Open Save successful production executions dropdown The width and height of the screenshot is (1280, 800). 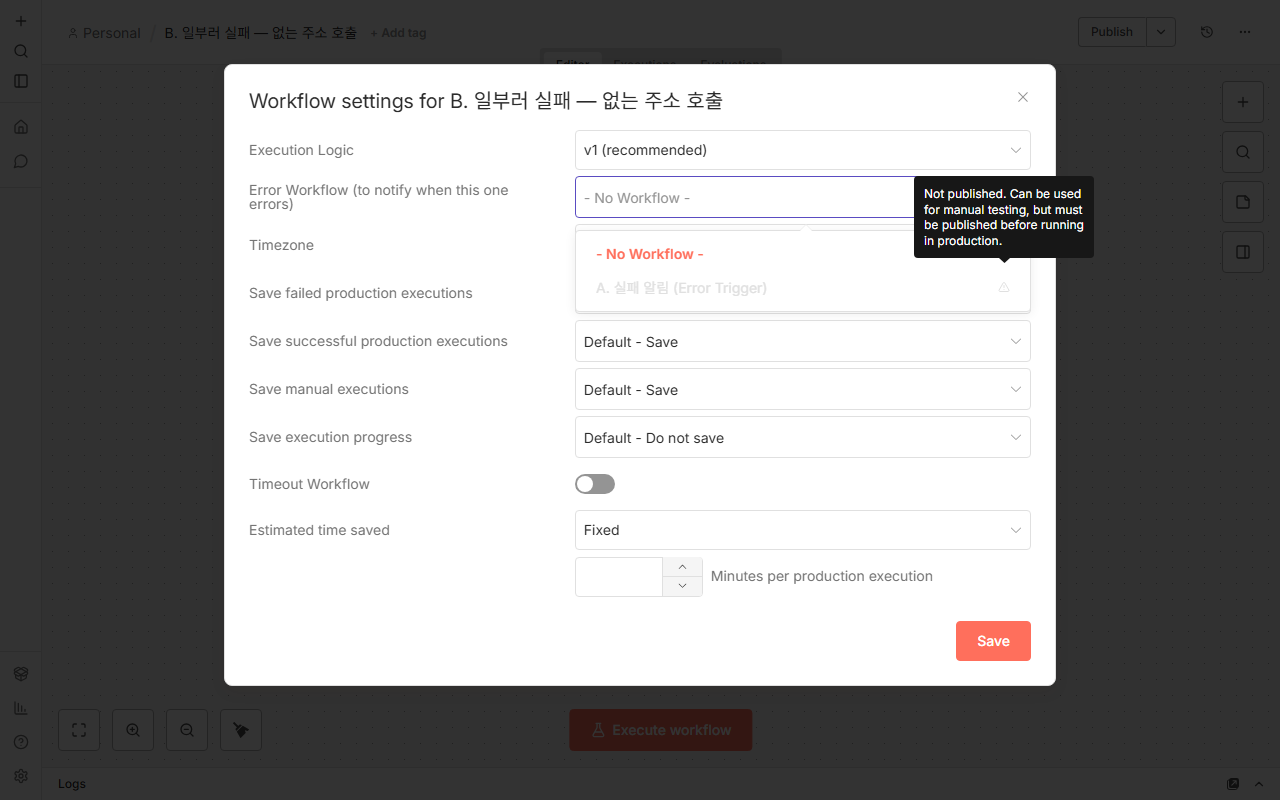[x=803, y=341]
